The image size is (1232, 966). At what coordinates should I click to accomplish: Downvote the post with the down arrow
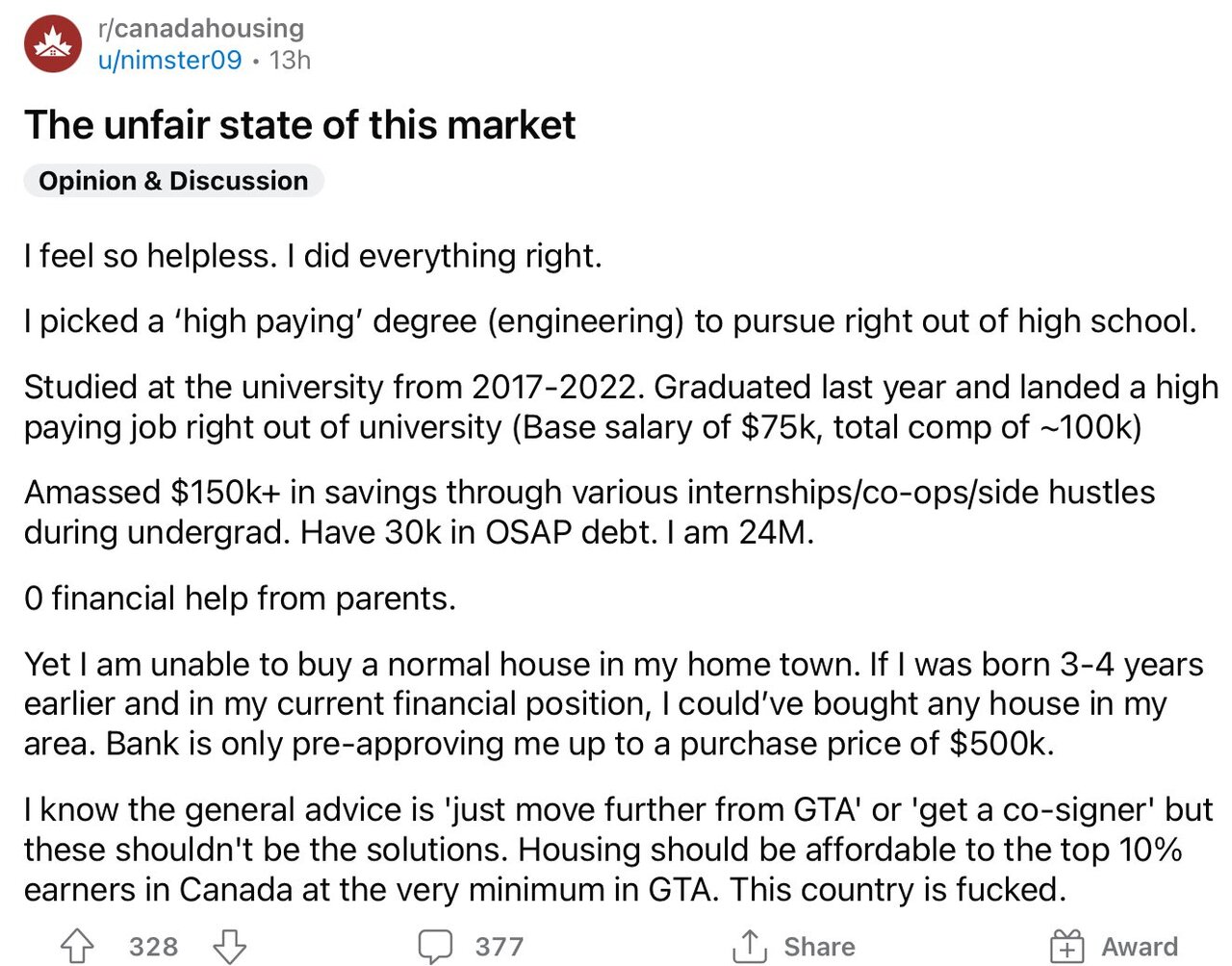point(229,947)
